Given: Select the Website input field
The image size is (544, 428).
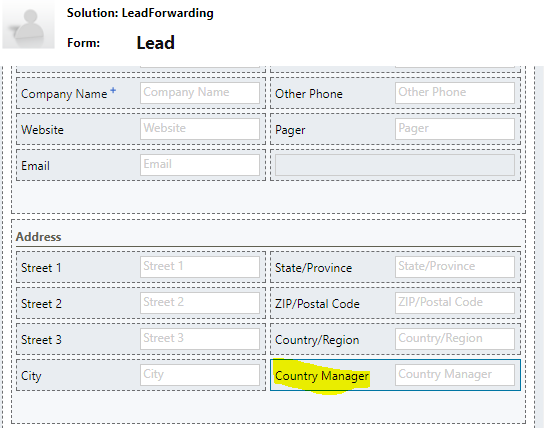Looking at the screenshot, I should coord(200,129).
